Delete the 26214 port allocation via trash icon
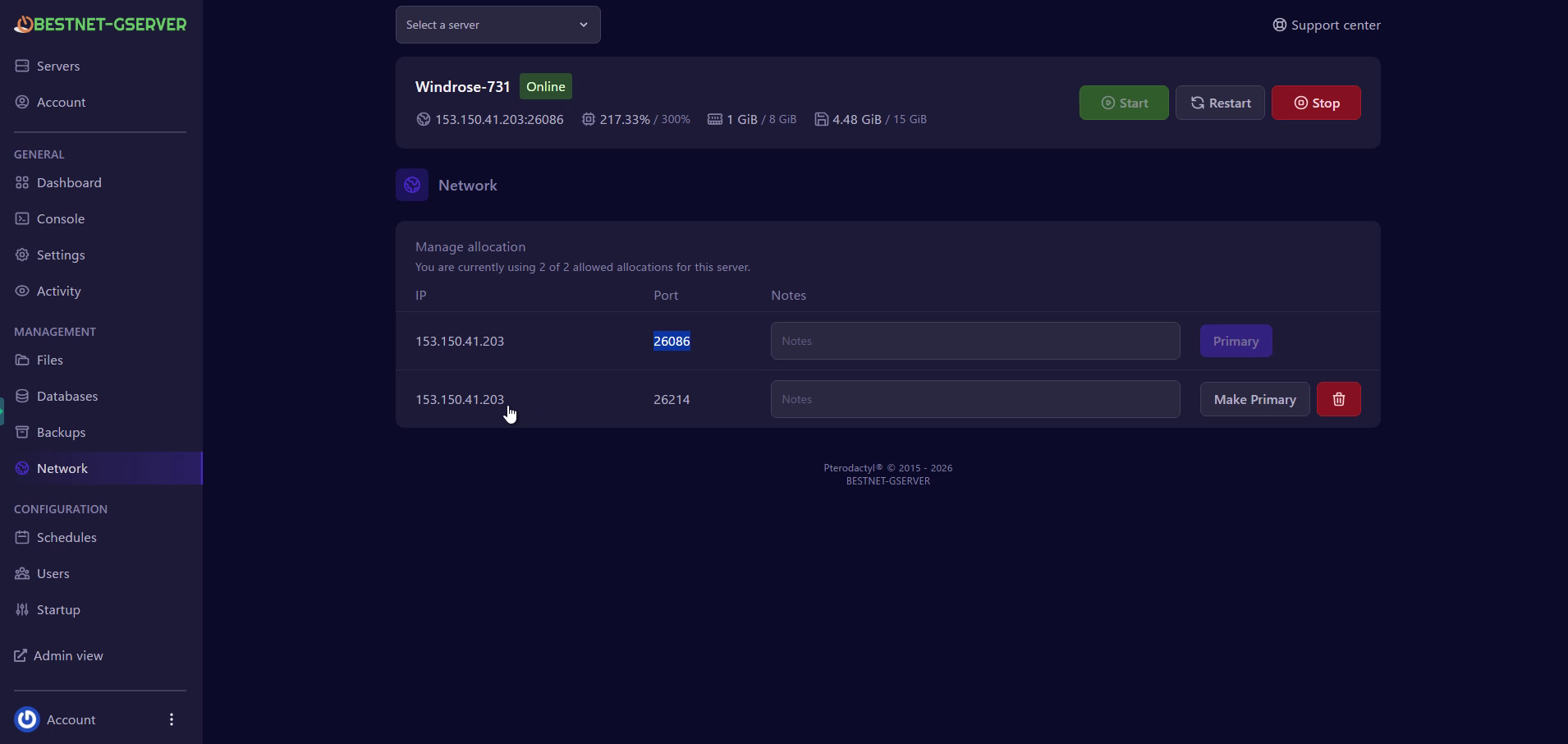This screenshot has width=1568, height=744. coord(1338,399)
